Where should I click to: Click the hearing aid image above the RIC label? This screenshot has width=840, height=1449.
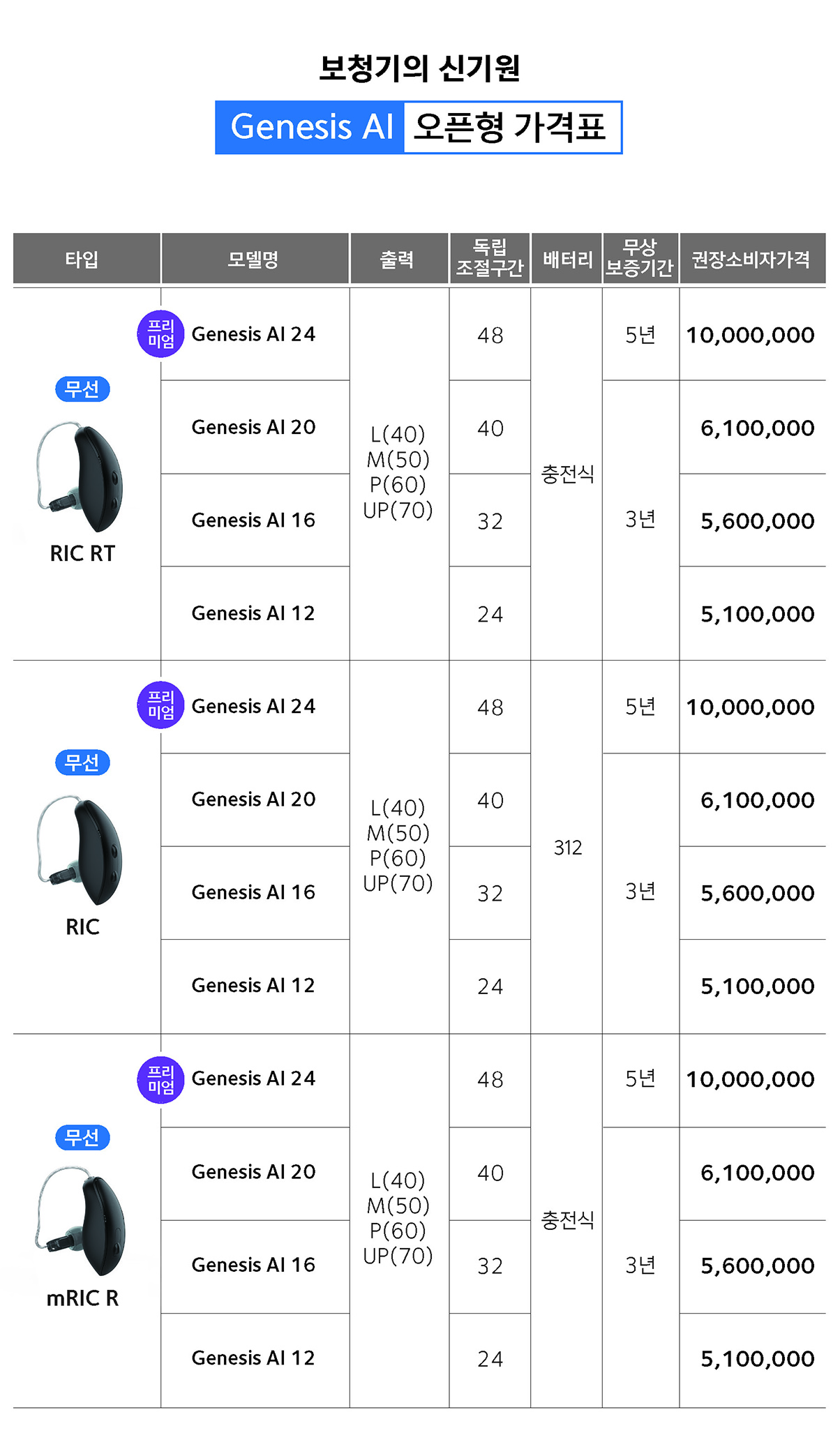pos(80,850)
